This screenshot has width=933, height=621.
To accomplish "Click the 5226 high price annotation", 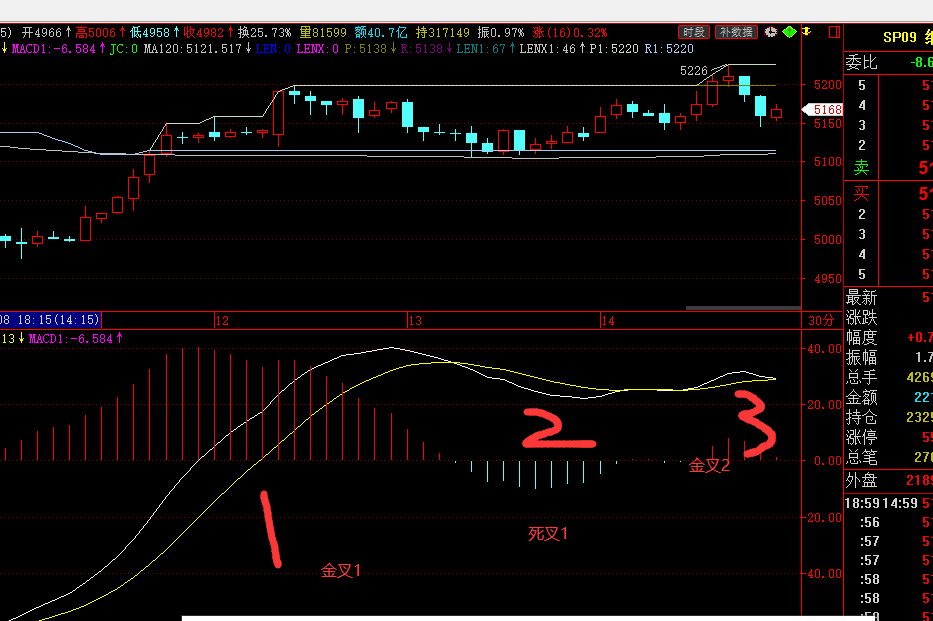I will coord(694,71).
